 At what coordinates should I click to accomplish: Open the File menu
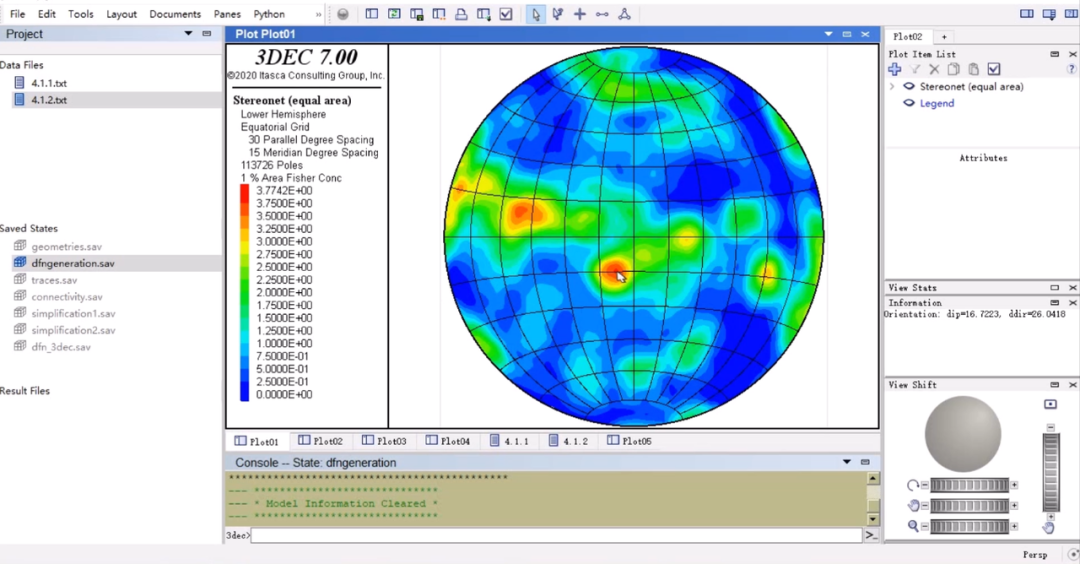click(18, 14)
